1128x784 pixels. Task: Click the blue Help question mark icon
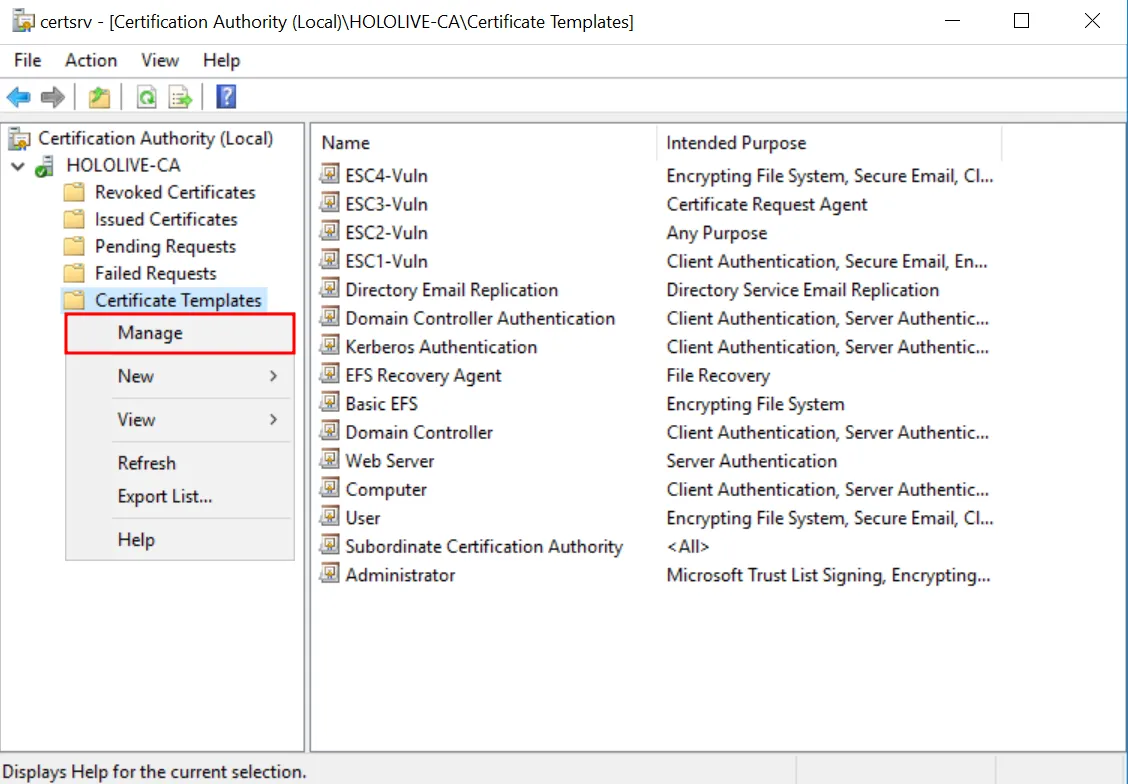tap(226, 96)
